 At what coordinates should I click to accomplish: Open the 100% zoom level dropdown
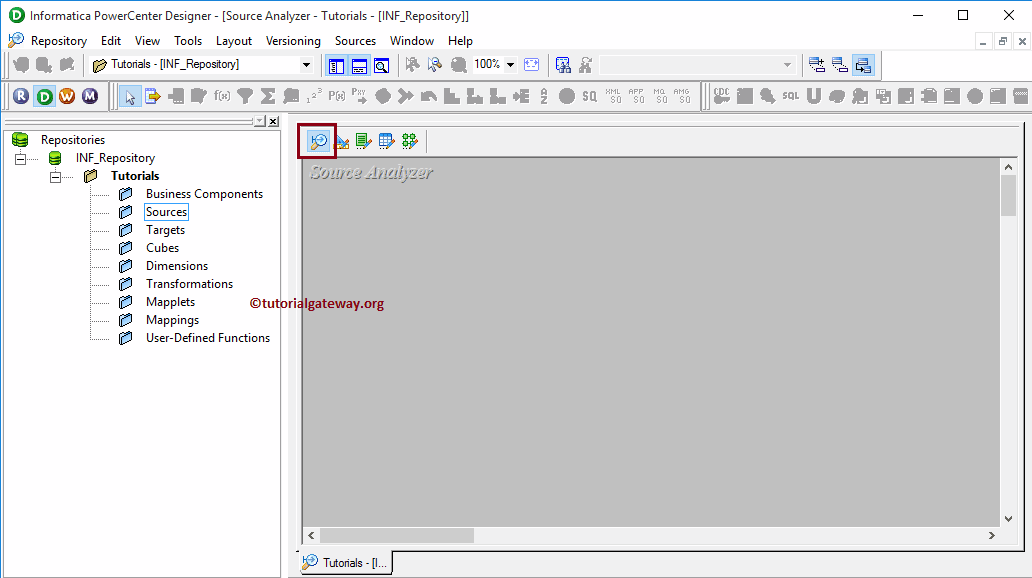click(x=510, y=65)
